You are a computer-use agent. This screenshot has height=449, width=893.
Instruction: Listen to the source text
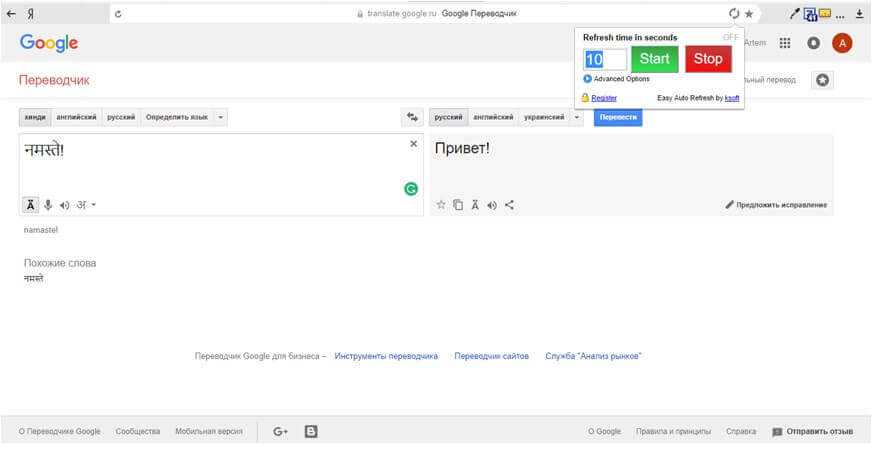(64, 205)
